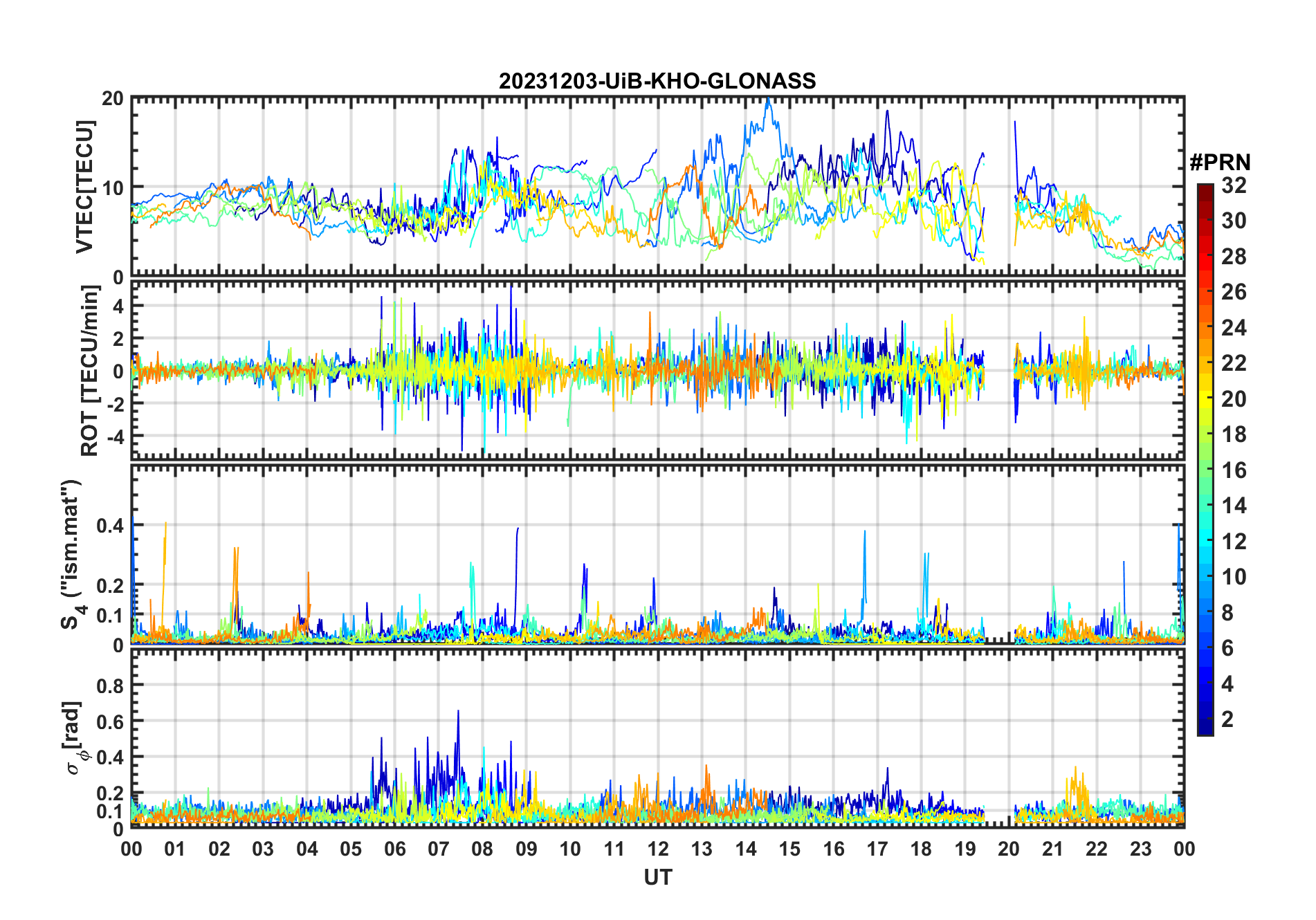Click x-axis hour label 17

pos(877,849)
